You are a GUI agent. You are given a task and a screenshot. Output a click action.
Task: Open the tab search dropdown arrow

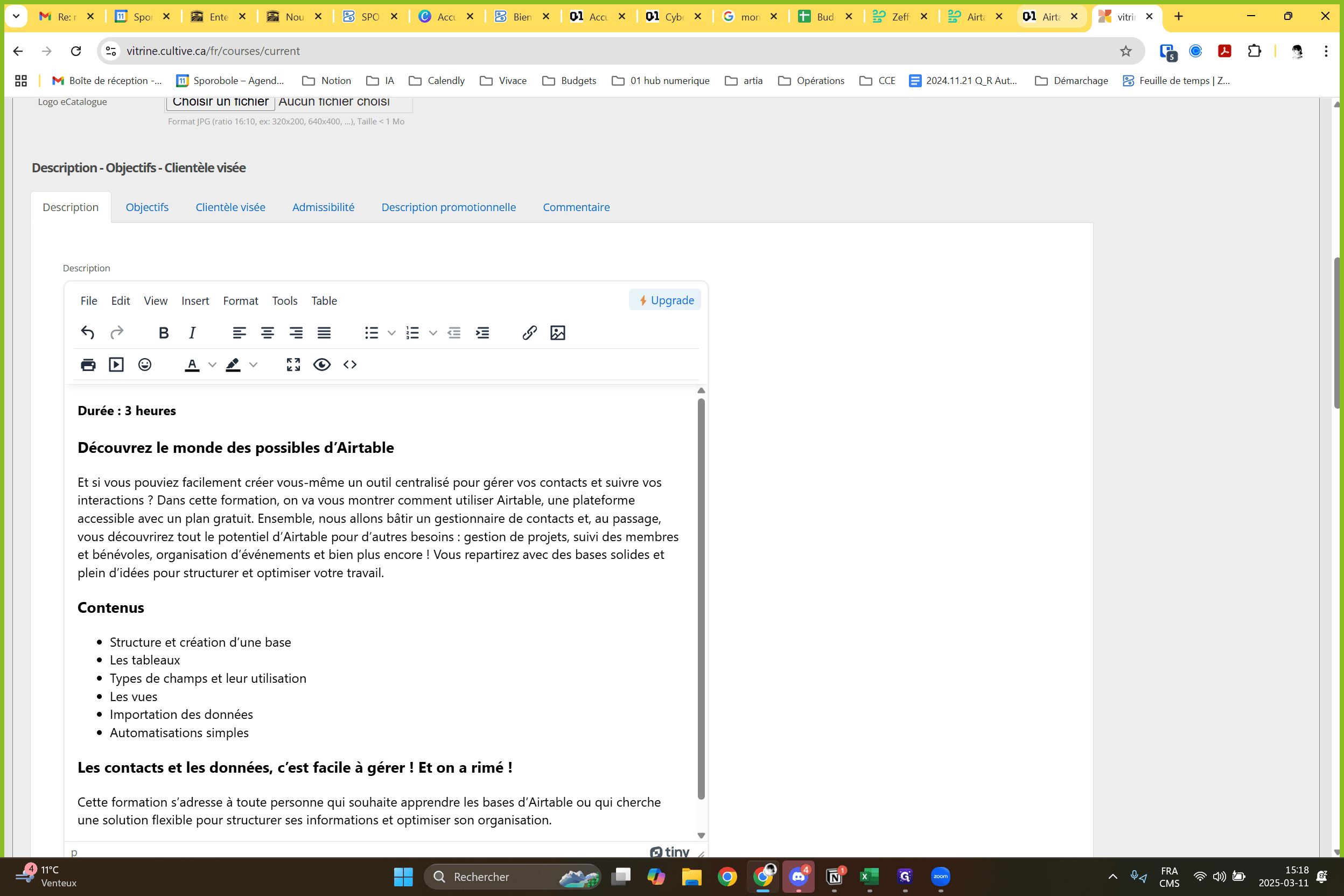(x=16, y=16)
